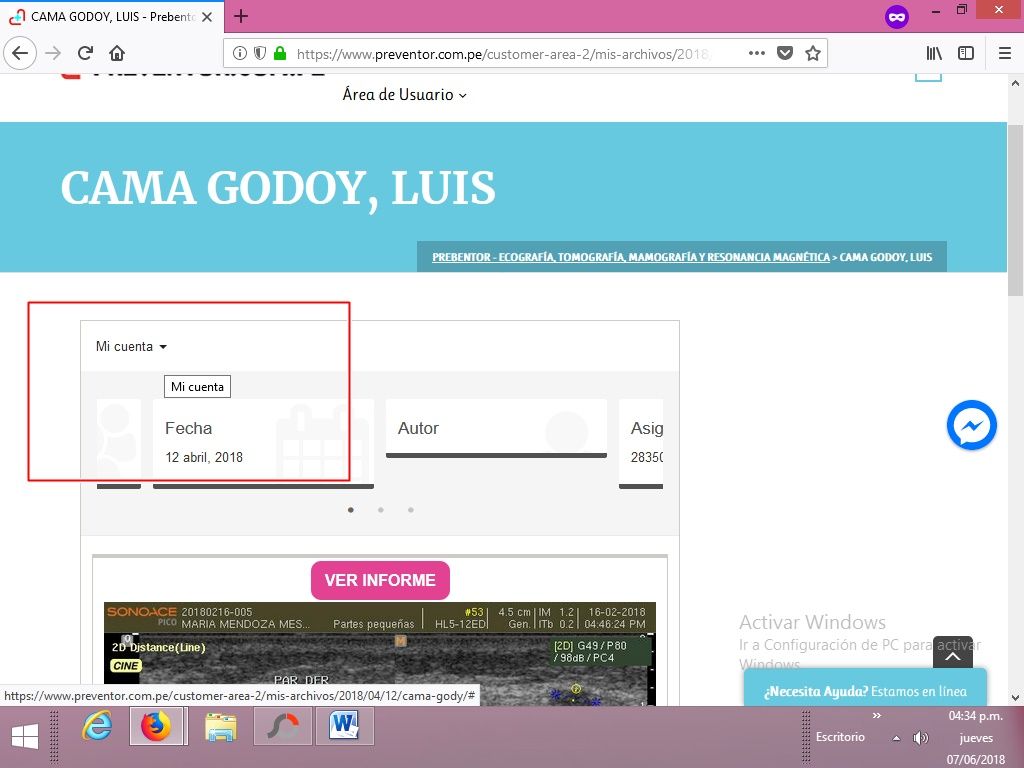Click the VER INFORME button
This screenshot has height=768, width=1024.
click(380, 580)
